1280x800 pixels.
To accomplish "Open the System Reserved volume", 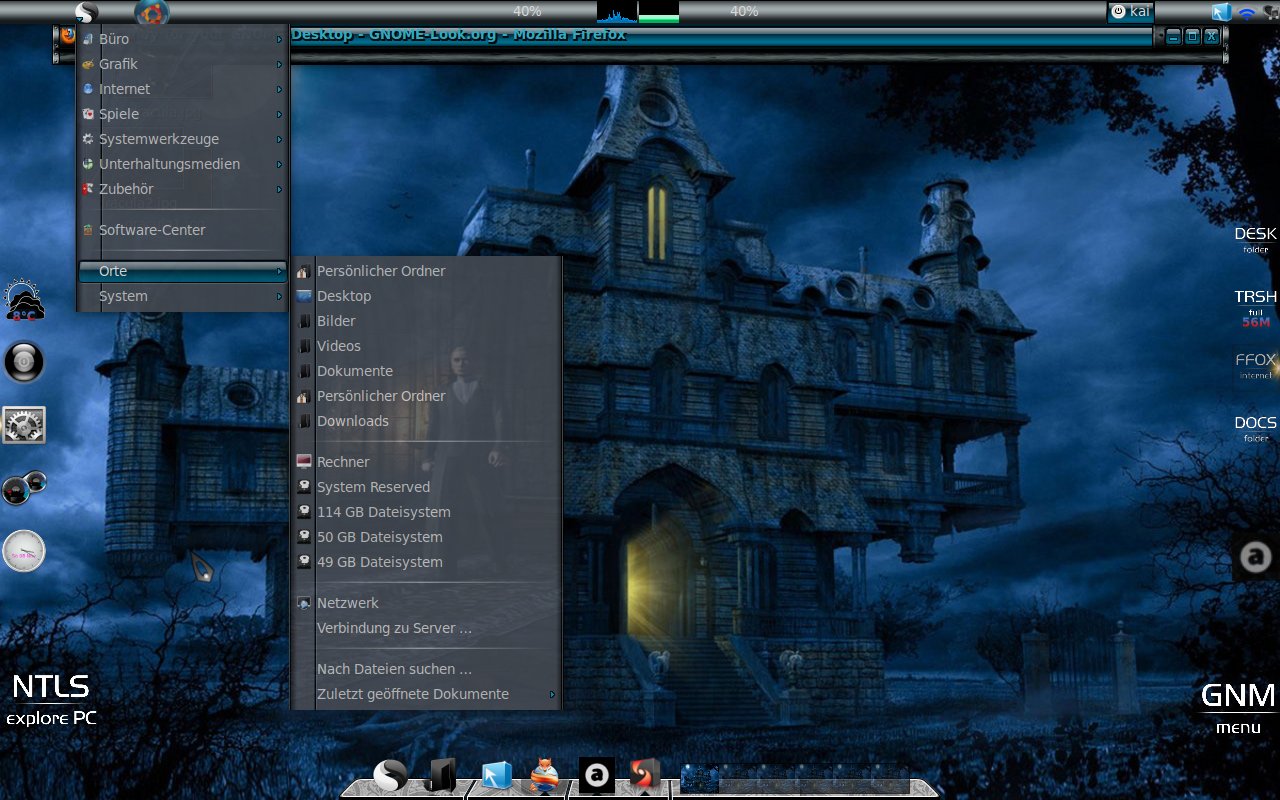I will tap(426, 487).
